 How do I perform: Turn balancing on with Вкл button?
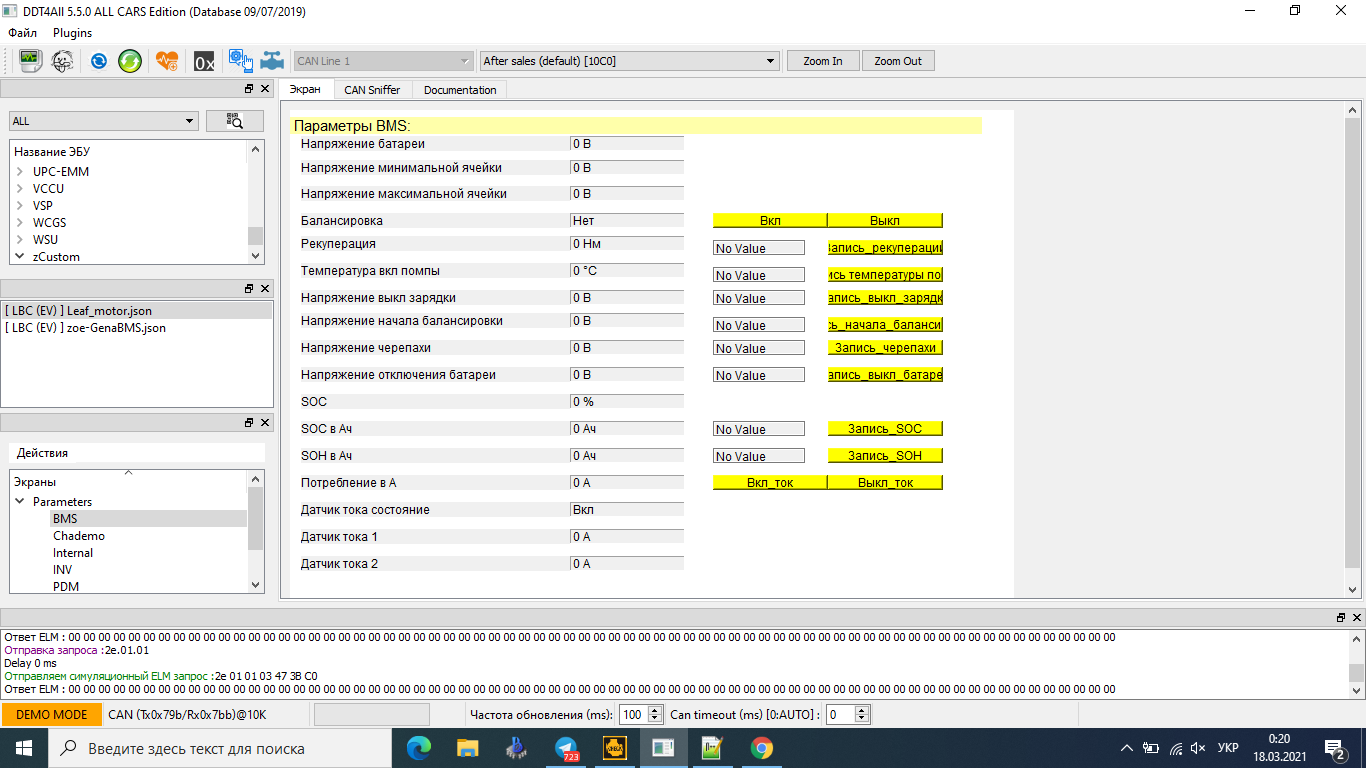tap(770, 221)
